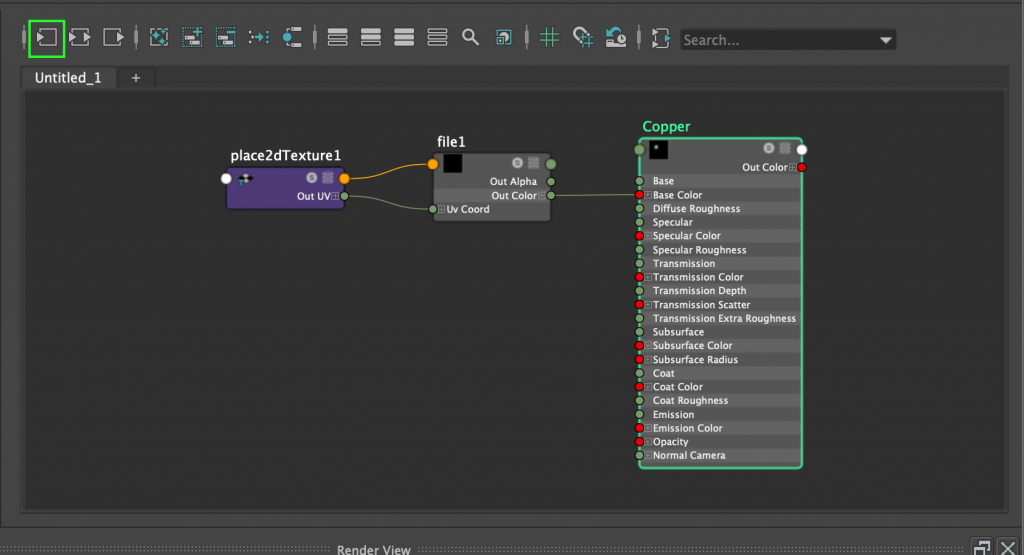The image size is (1024, 555).
Task: Expand the Uv Coord attribute on file1
Action: pos(441,209)
